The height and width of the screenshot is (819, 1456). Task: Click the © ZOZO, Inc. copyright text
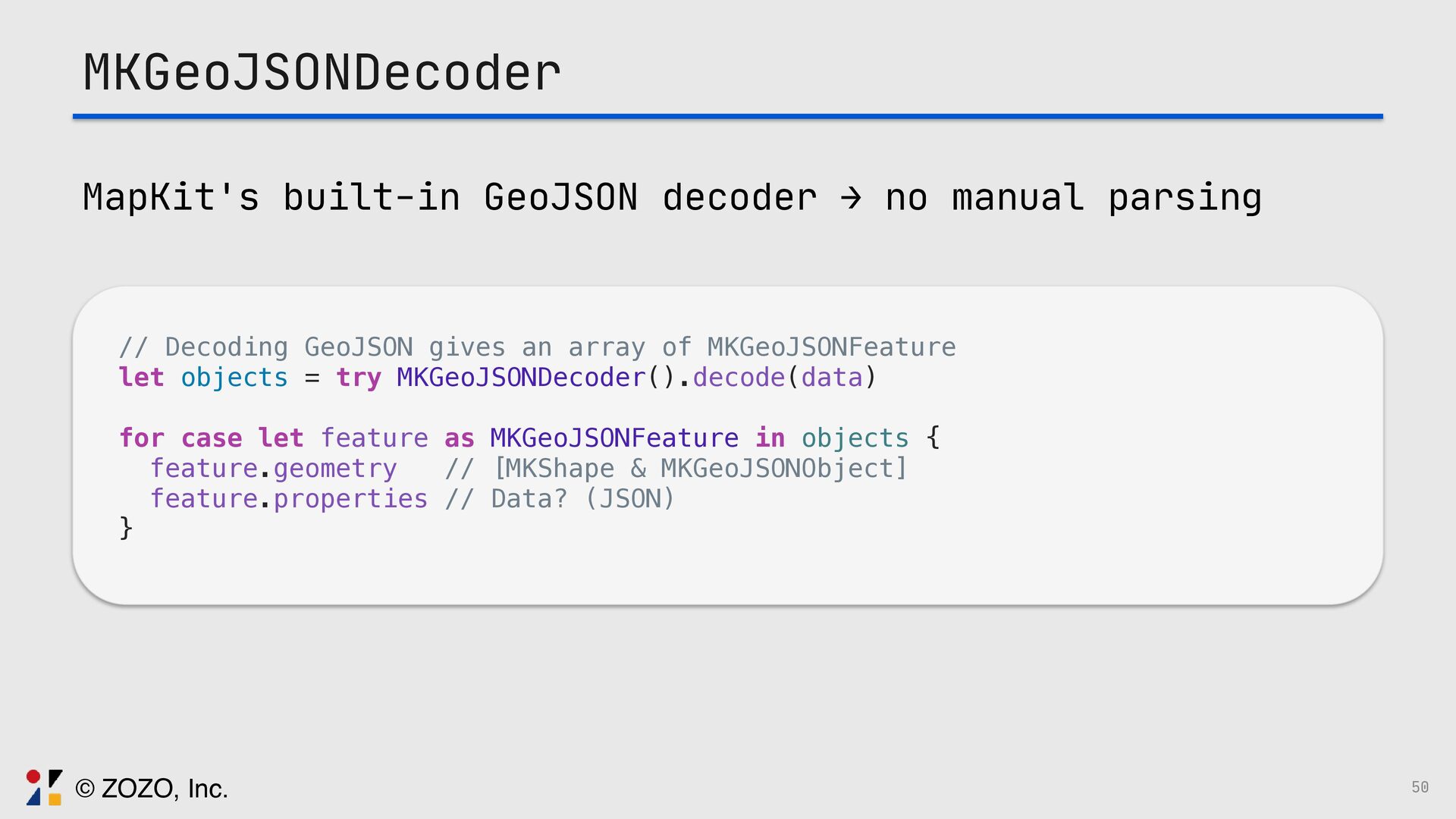[x=152, y=789]
